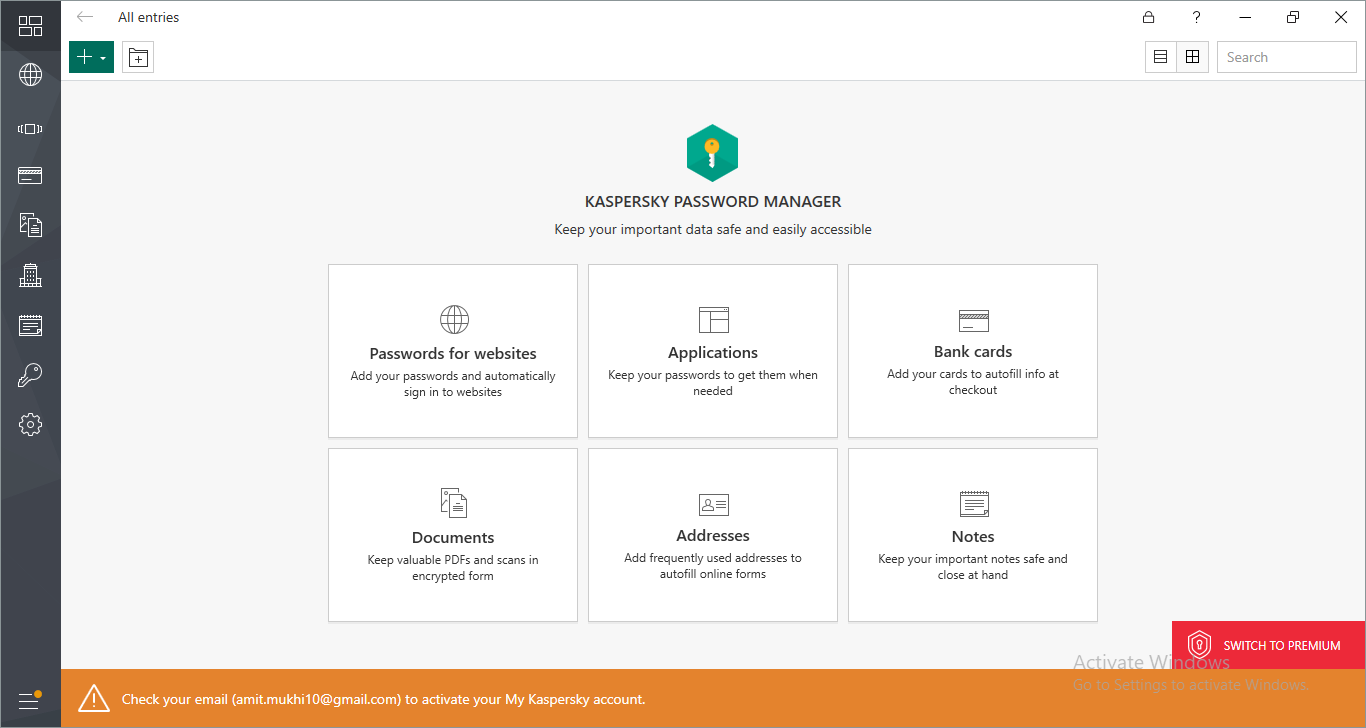Click the "All entries" title text
This screenshot has width=1366, height=728.
coord(149,17)
